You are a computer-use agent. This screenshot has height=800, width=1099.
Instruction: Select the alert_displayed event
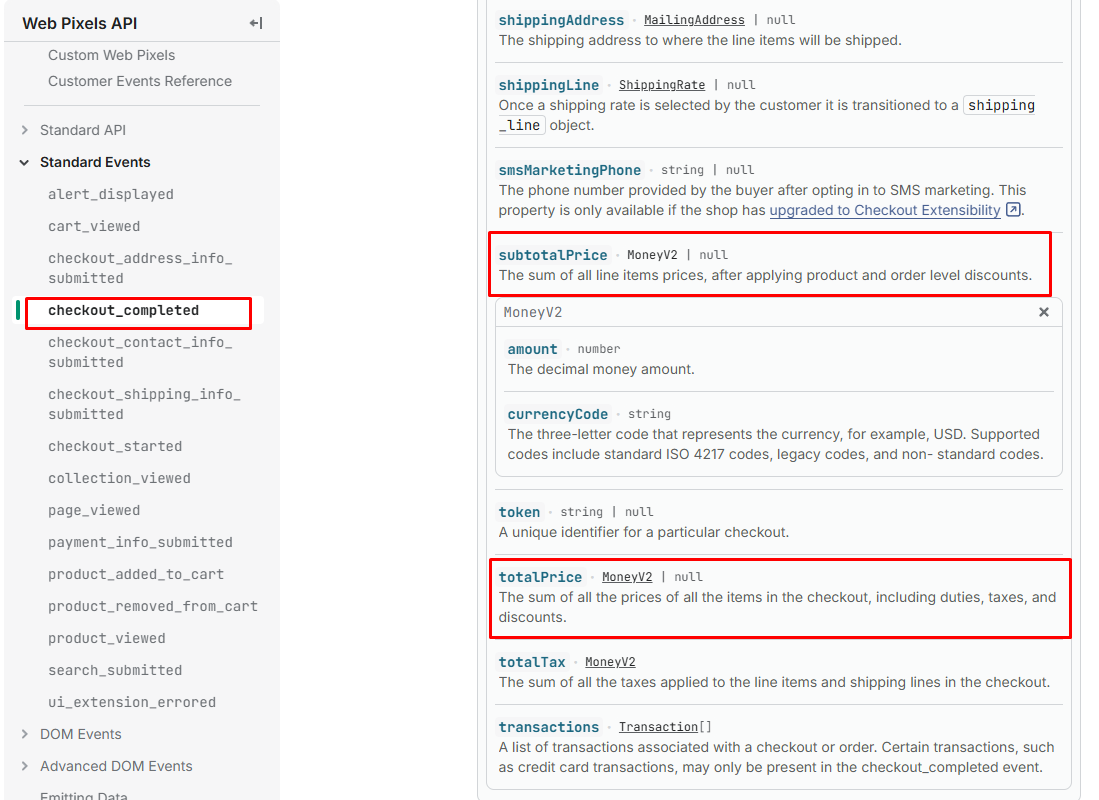pyautogui.click(x=111, y=194)
